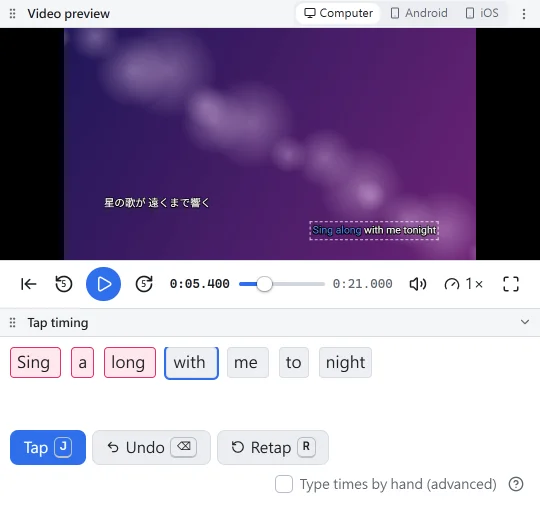The width and height of the screenshot is (540, 507).
Task: Mute the audio with the speaker icon
Action: 418,284
